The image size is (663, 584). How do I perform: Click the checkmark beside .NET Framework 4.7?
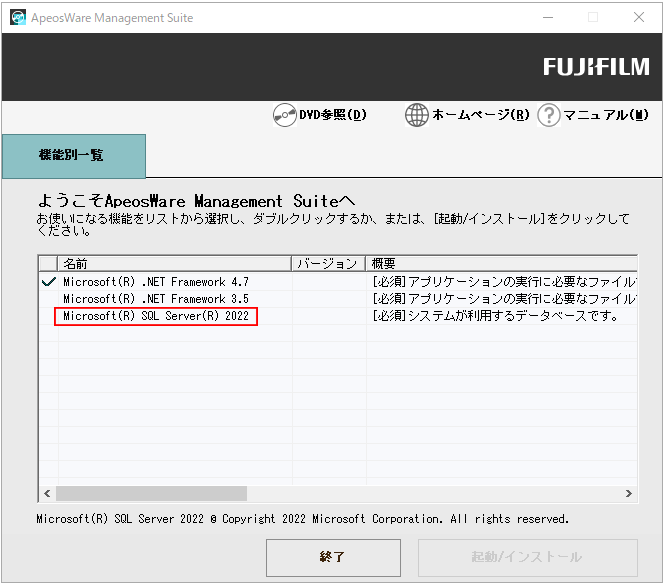point(48,282)
